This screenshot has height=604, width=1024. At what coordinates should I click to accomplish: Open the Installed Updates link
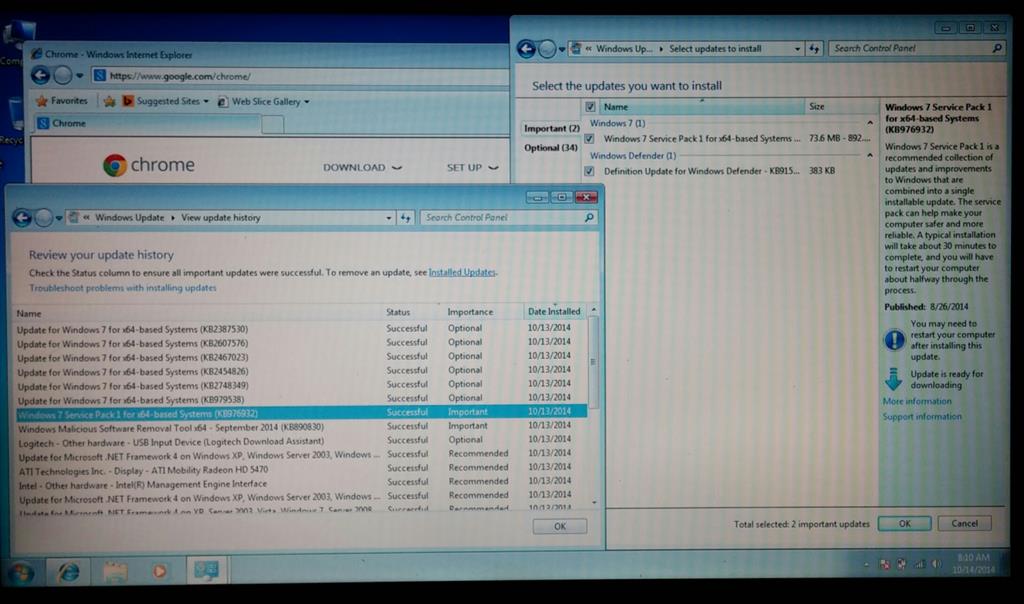tap(462, 272)
